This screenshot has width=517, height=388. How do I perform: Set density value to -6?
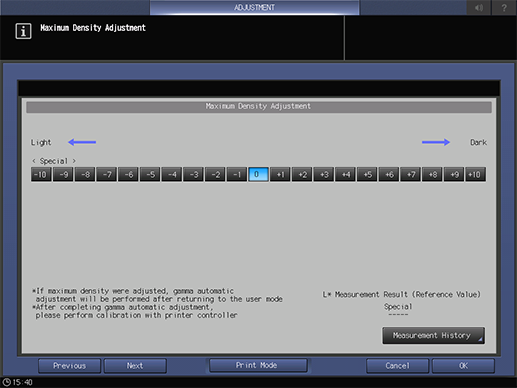pyautogui.click(x=128, y=174)
